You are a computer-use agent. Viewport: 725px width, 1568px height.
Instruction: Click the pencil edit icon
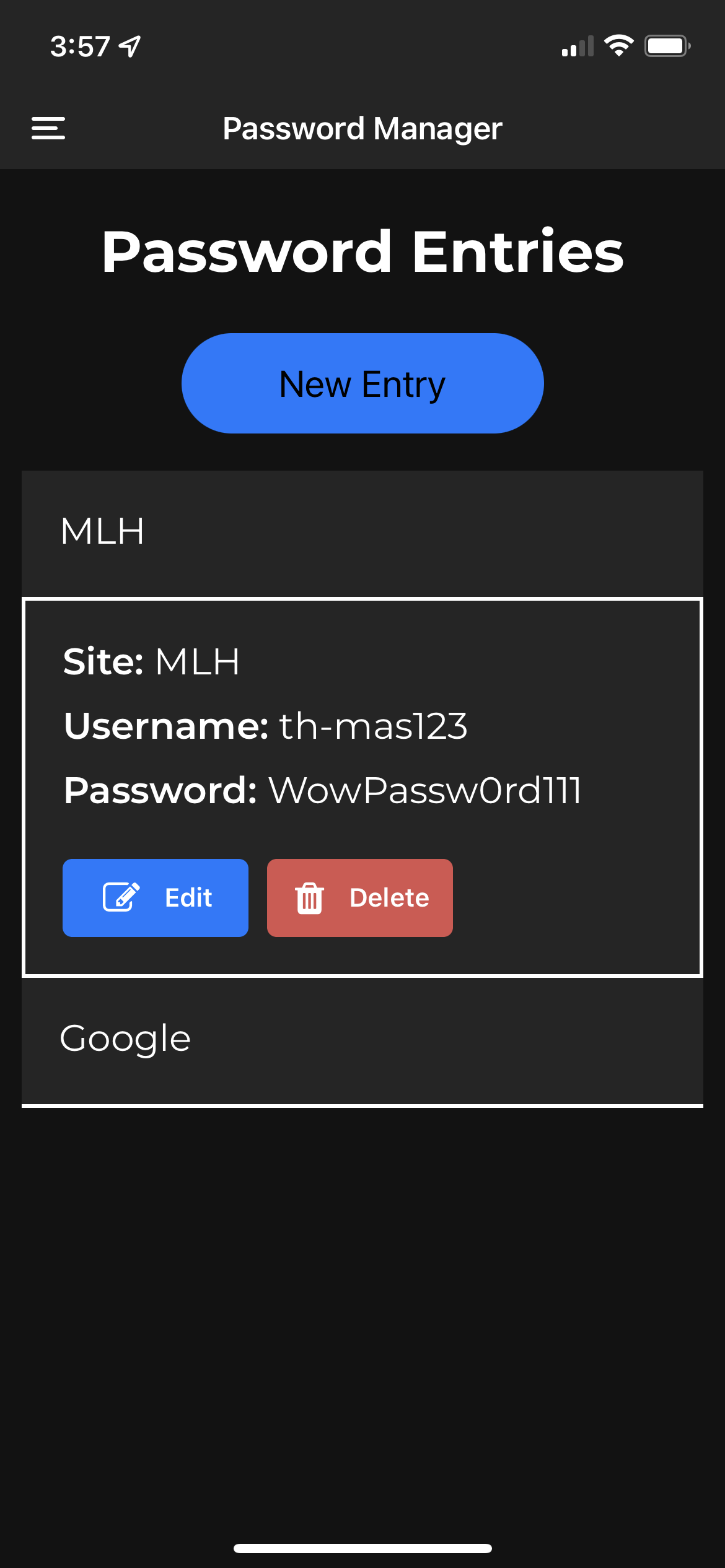tap(121, 897)
